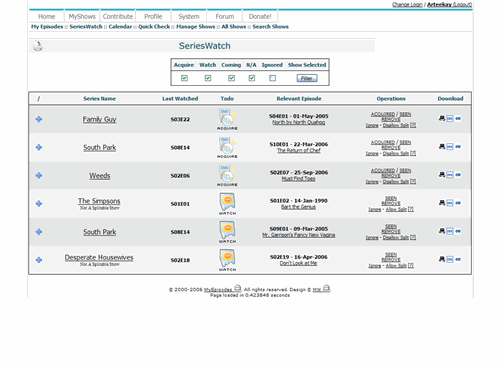Screen dimensions: 500x368
Task: Expand The Simpsons row blue plus
Action: (x=39, y=203)
